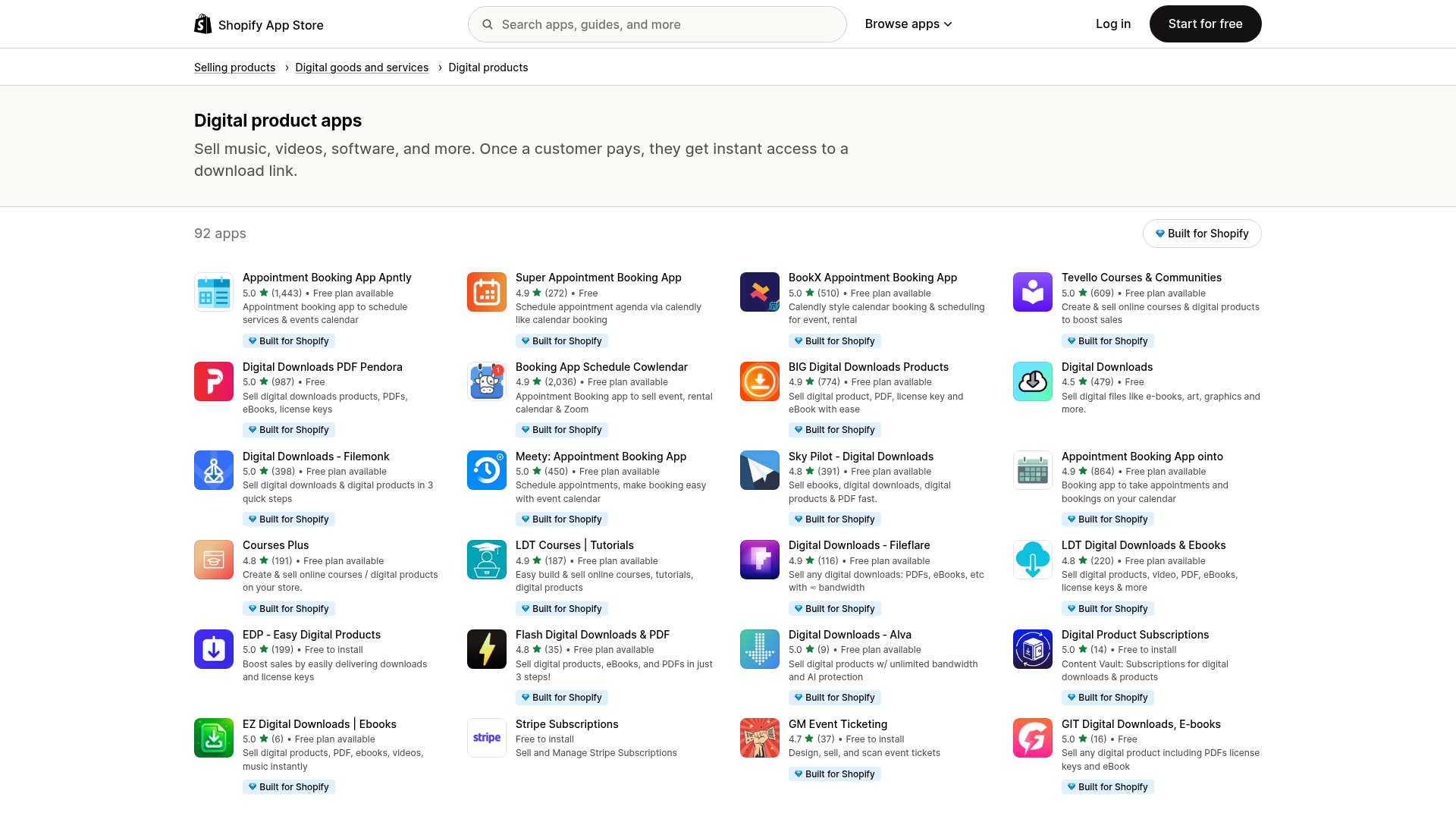Open Tevello Courses & Communities icon
This screenshot has width=1456, height=819.
point(1033,292)
